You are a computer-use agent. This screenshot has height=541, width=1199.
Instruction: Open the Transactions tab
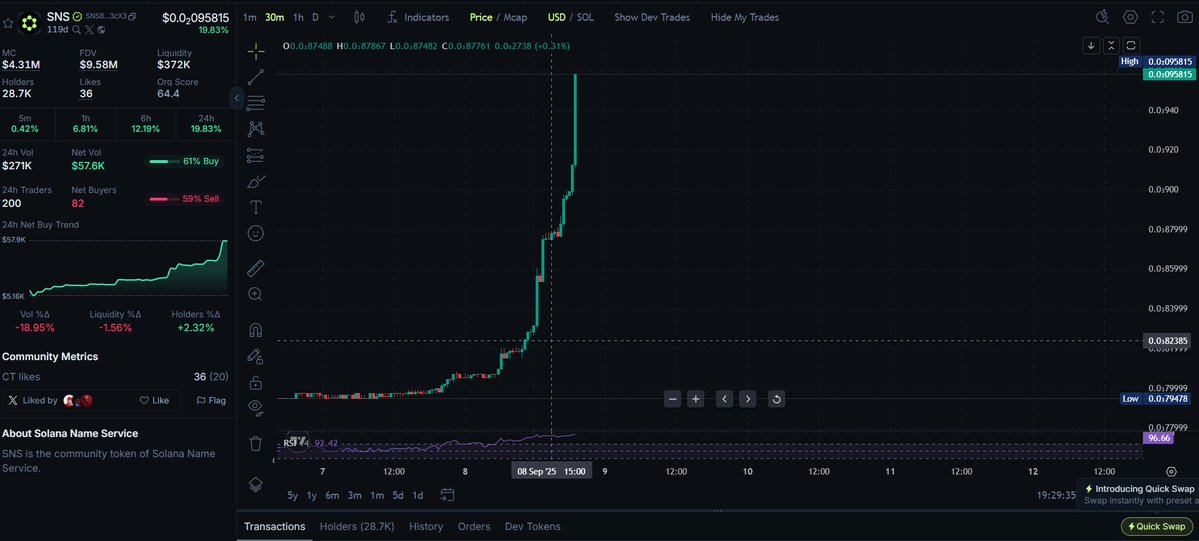(275, 526)
